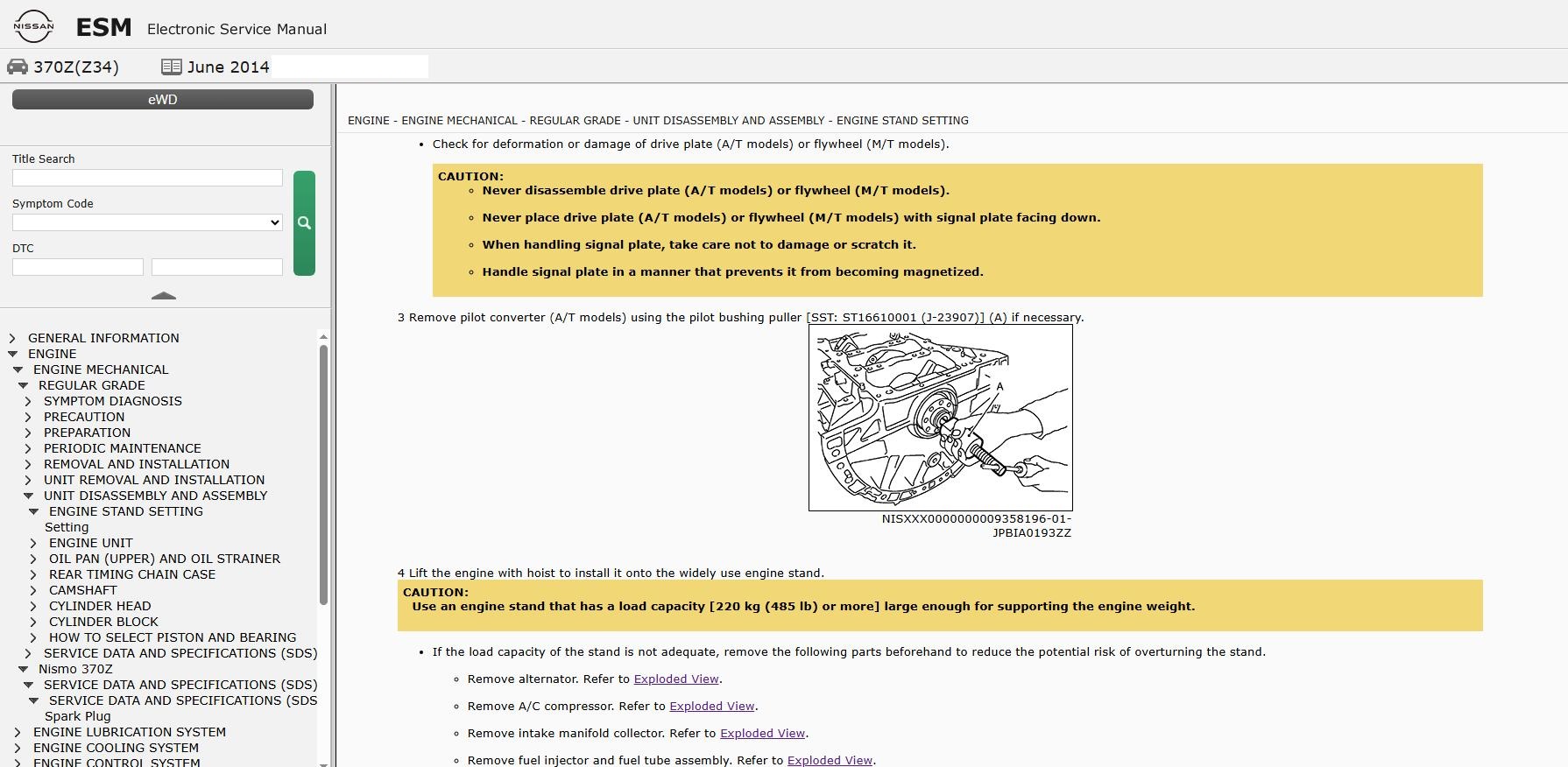Collapse UNIT DISASSEMBLY AND ASSEMBLY node

28,496
